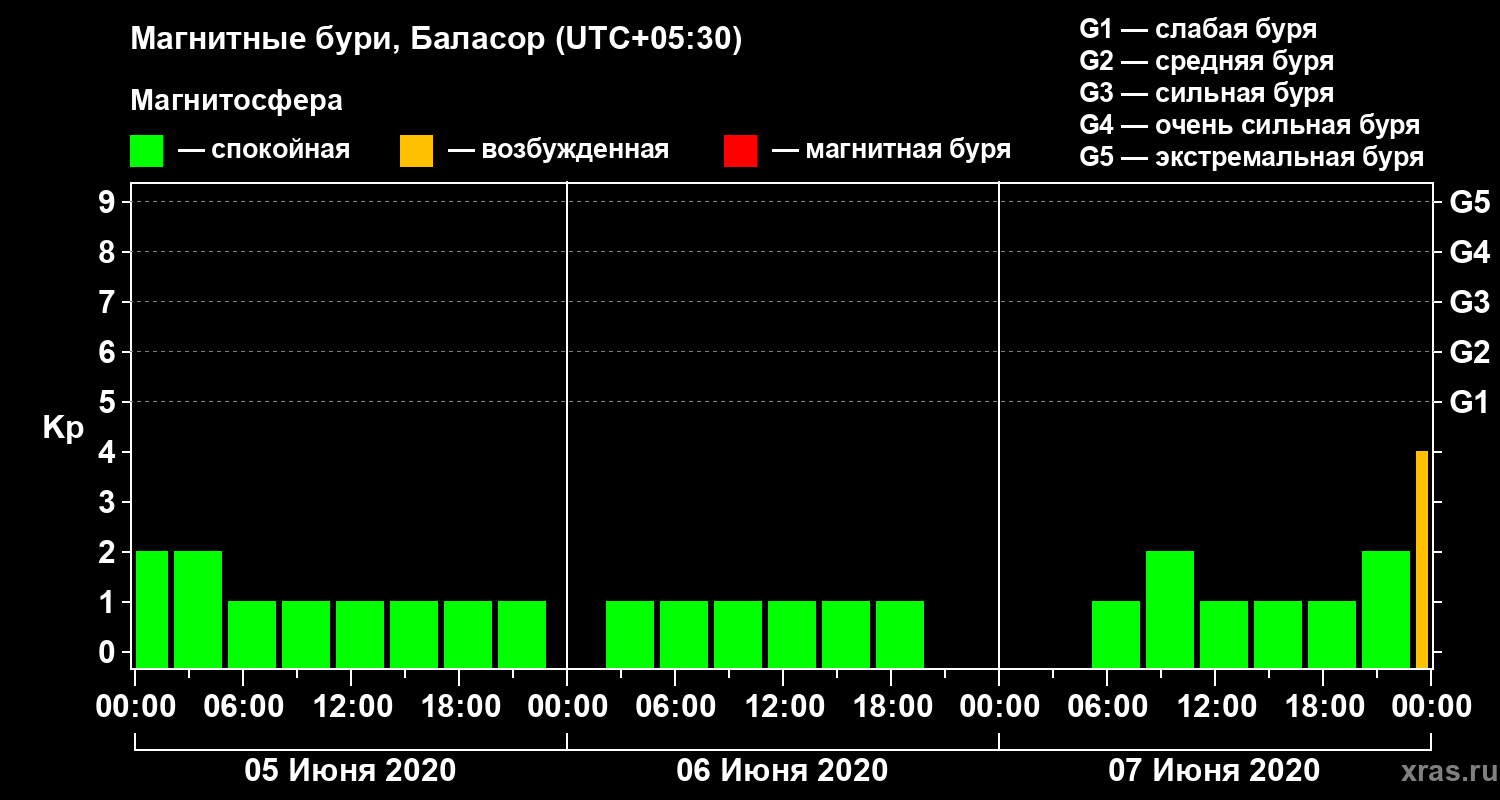The image size is (1500, 800).
Task: Select the Kp 2 bar over 03:00 on 05 Июня
Action: coord(198,609)
